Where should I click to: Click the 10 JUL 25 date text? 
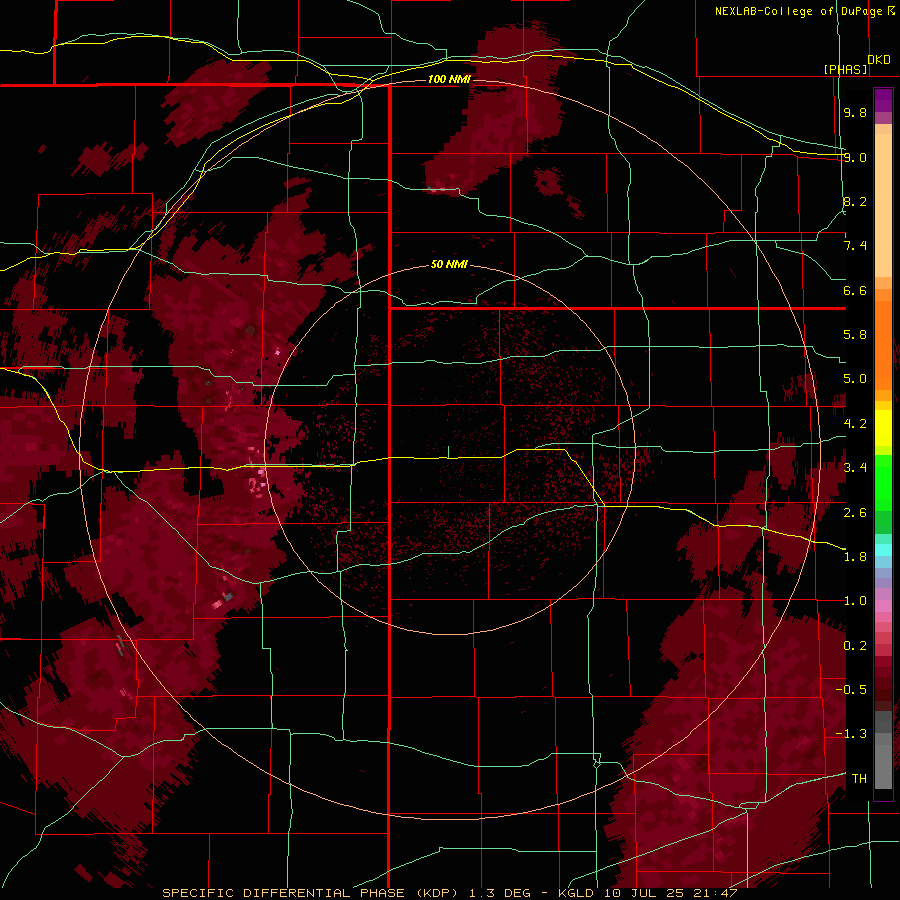click(x=643, y=893)
